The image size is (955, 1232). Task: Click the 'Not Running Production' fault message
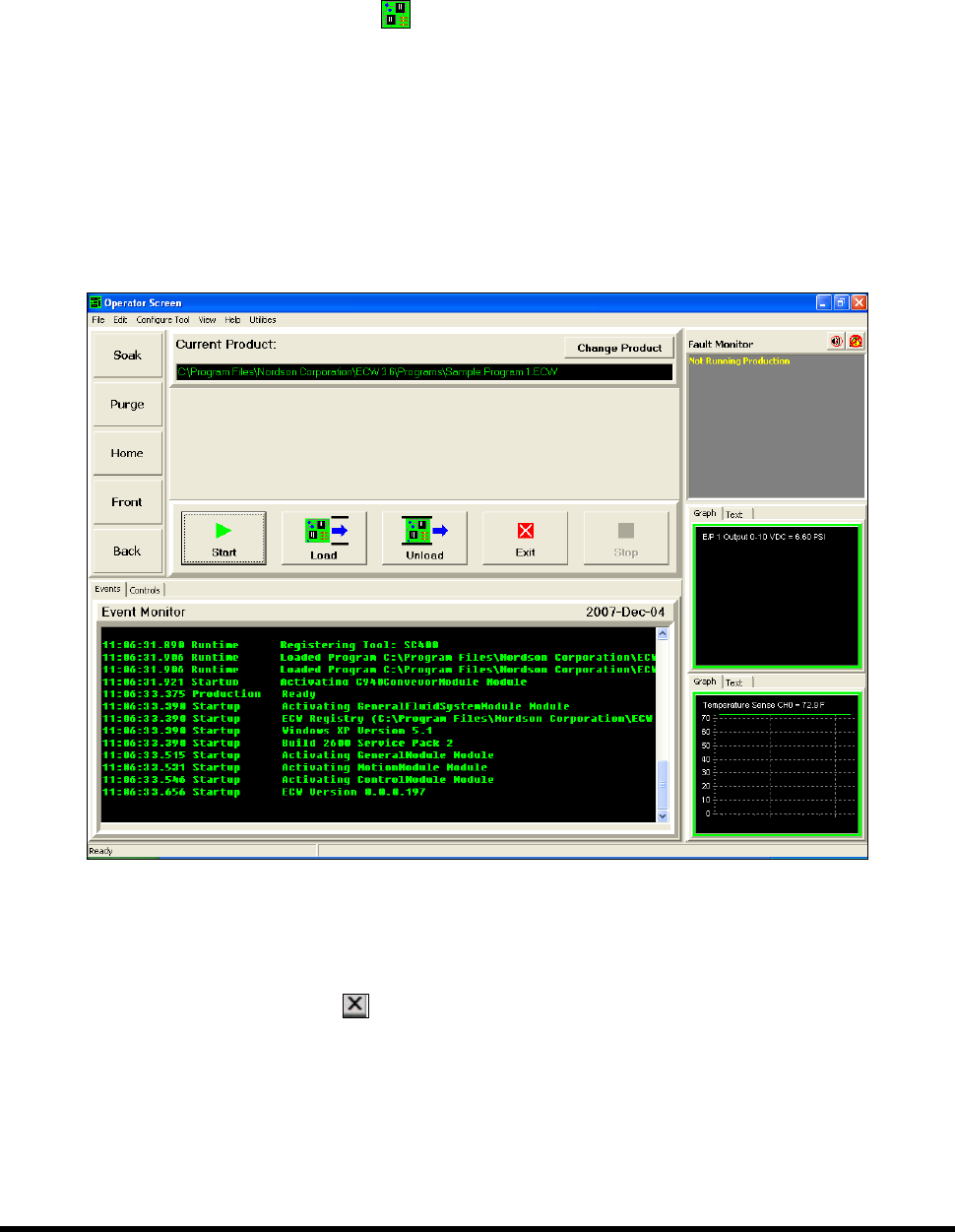click(x=739, y=361)
